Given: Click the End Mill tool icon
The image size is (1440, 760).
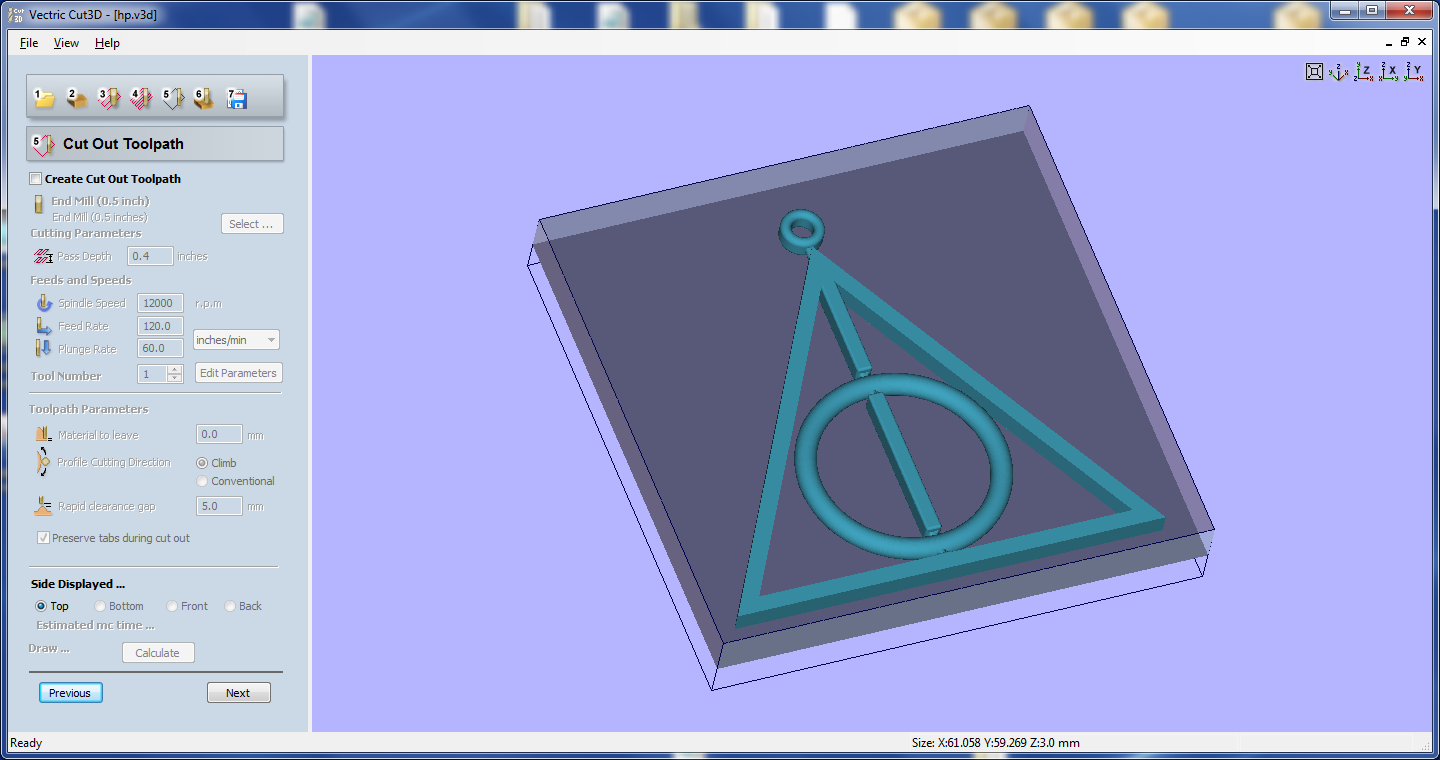Looking at the screenshot, I should [x=39, y=203].
